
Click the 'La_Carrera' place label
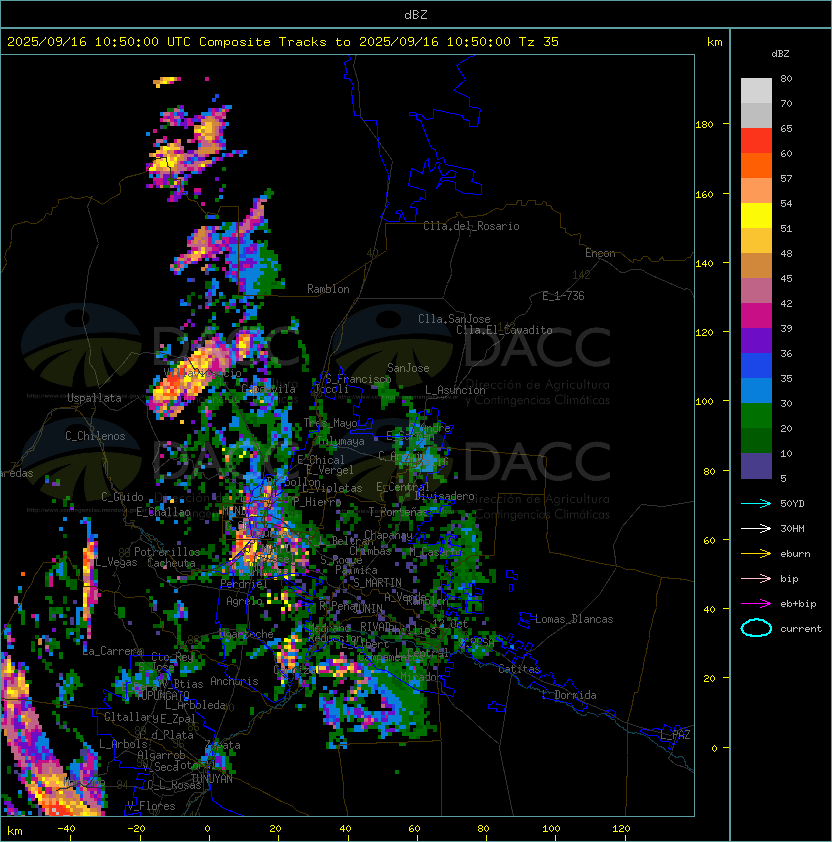click(112, 651)
